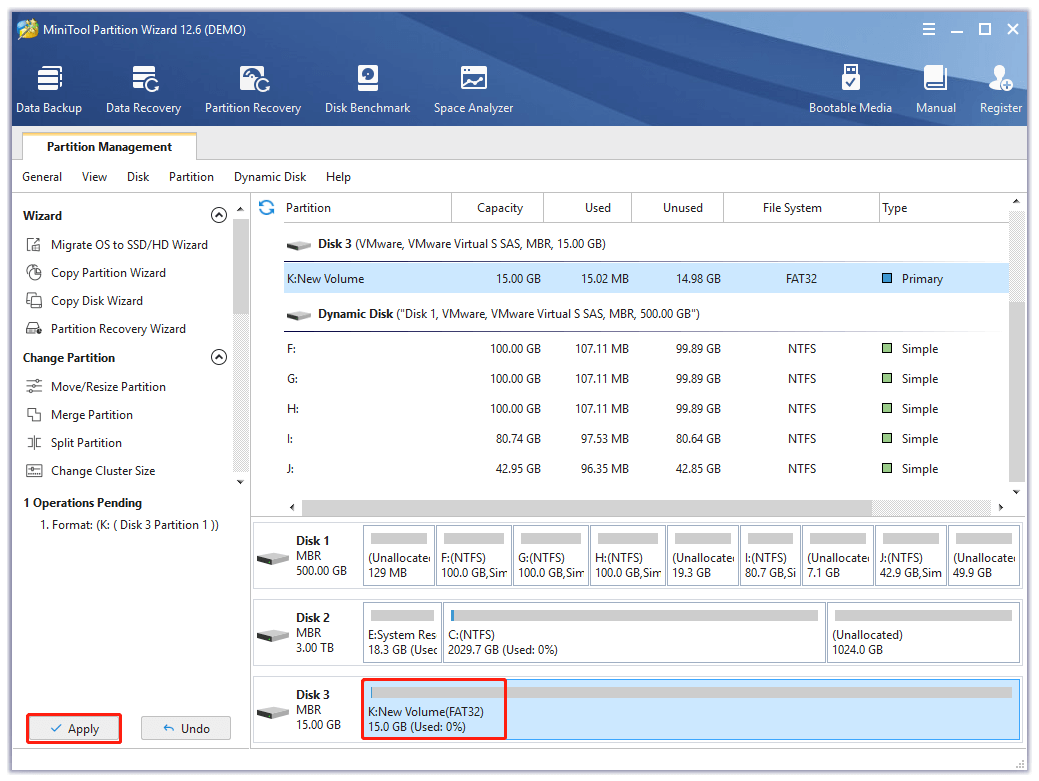Select pending operation Format K: Disk 3 Partition 1
The width and height of the screenshot is (1039, 781).
click(x=129, y=525)
